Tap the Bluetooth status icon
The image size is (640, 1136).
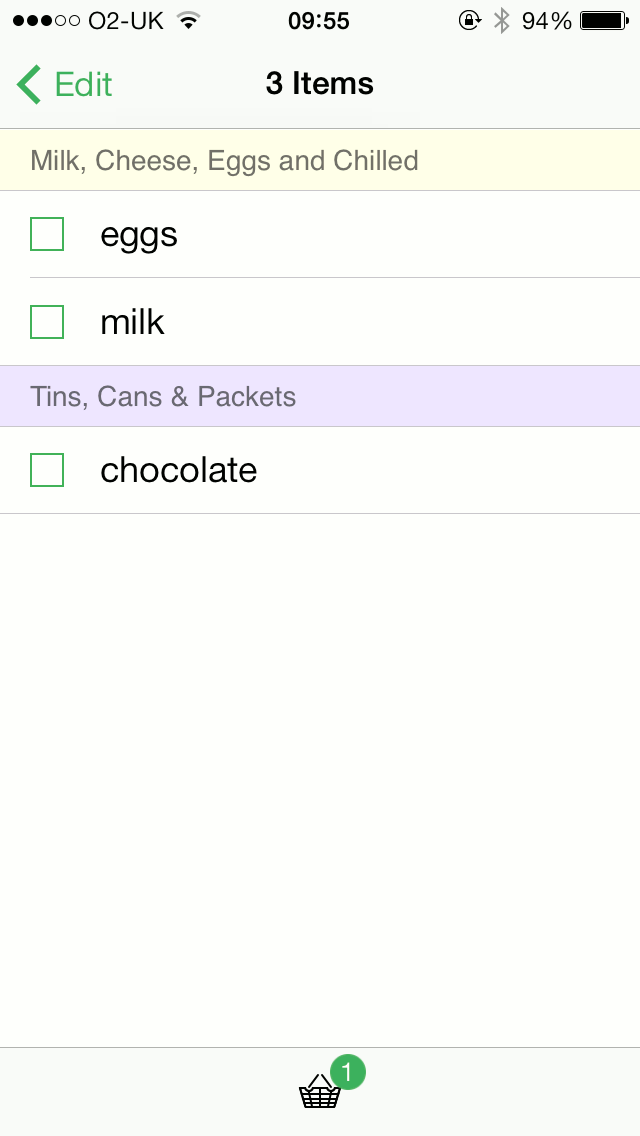pyautogui.click(x=502, y=20)
